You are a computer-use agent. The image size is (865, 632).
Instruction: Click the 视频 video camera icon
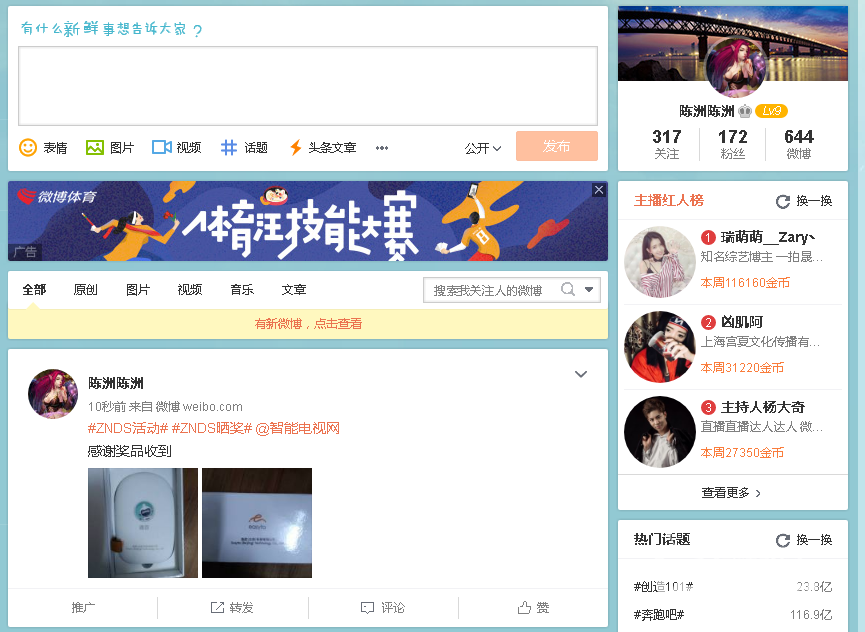pyautogui.click(x=162, y=147)
